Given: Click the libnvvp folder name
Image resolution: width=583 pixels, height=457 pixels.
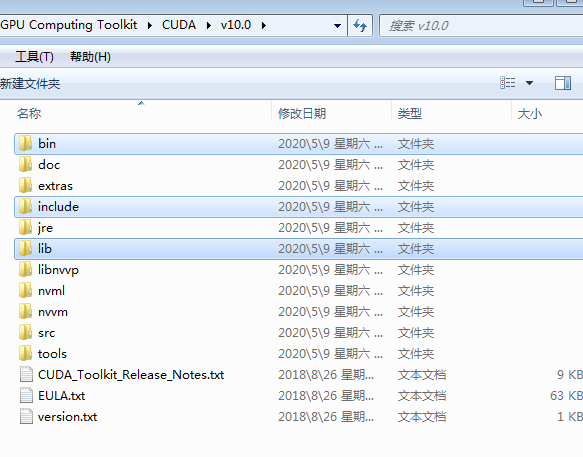Looking at the screenshot, I should 58,270.
